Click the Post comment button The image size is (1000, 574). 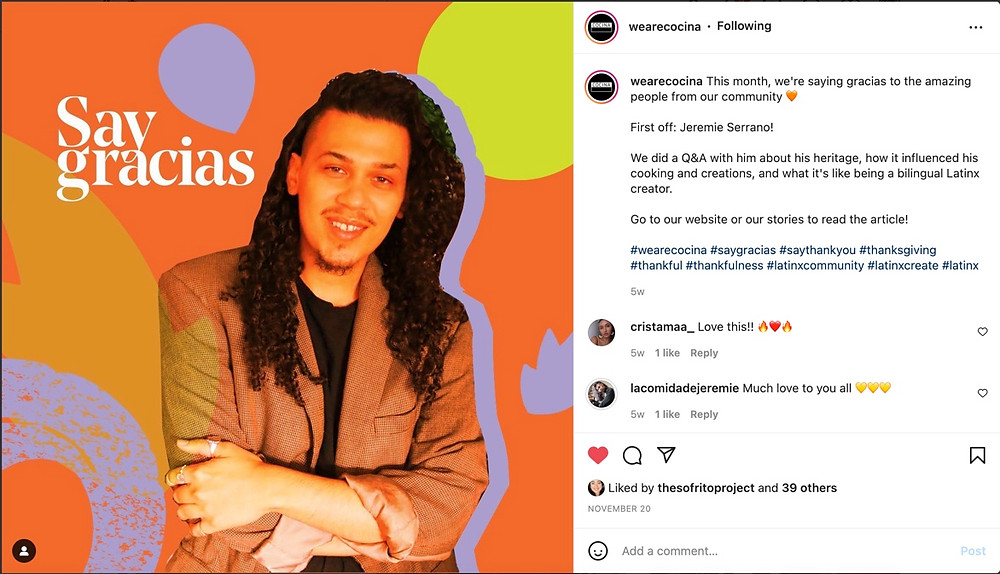click(x=973, y=551)
